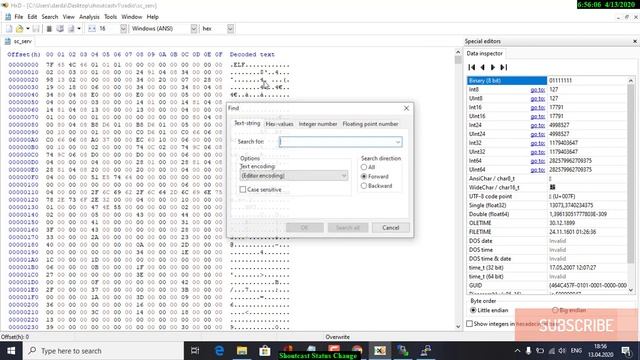Viewport: 640px width, 360px height.
Task: Open the bytes per row dropdown showing 16
Action: click(123, 29)
